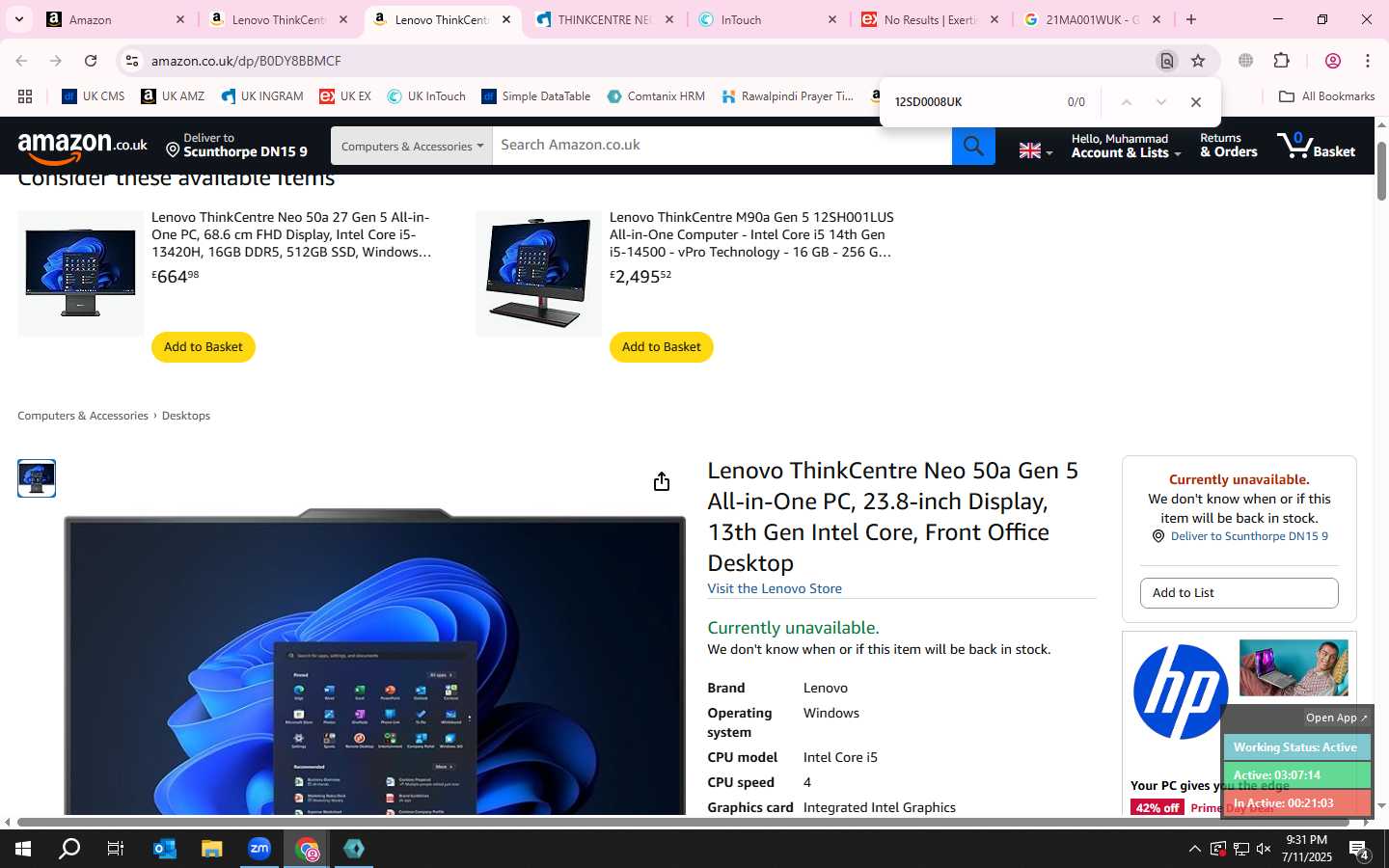Click Open App on tracker widget
This screenshot has width=1389, height=868.
(x=1336, y=718)
